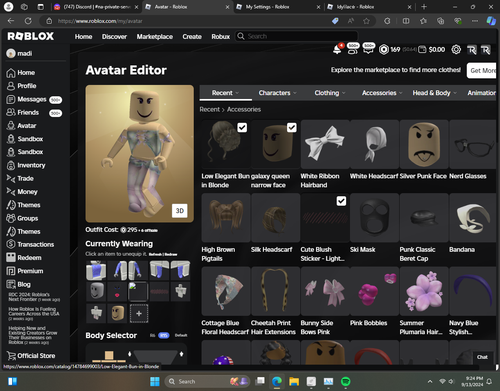Click the Get More button

pos(482,71)
